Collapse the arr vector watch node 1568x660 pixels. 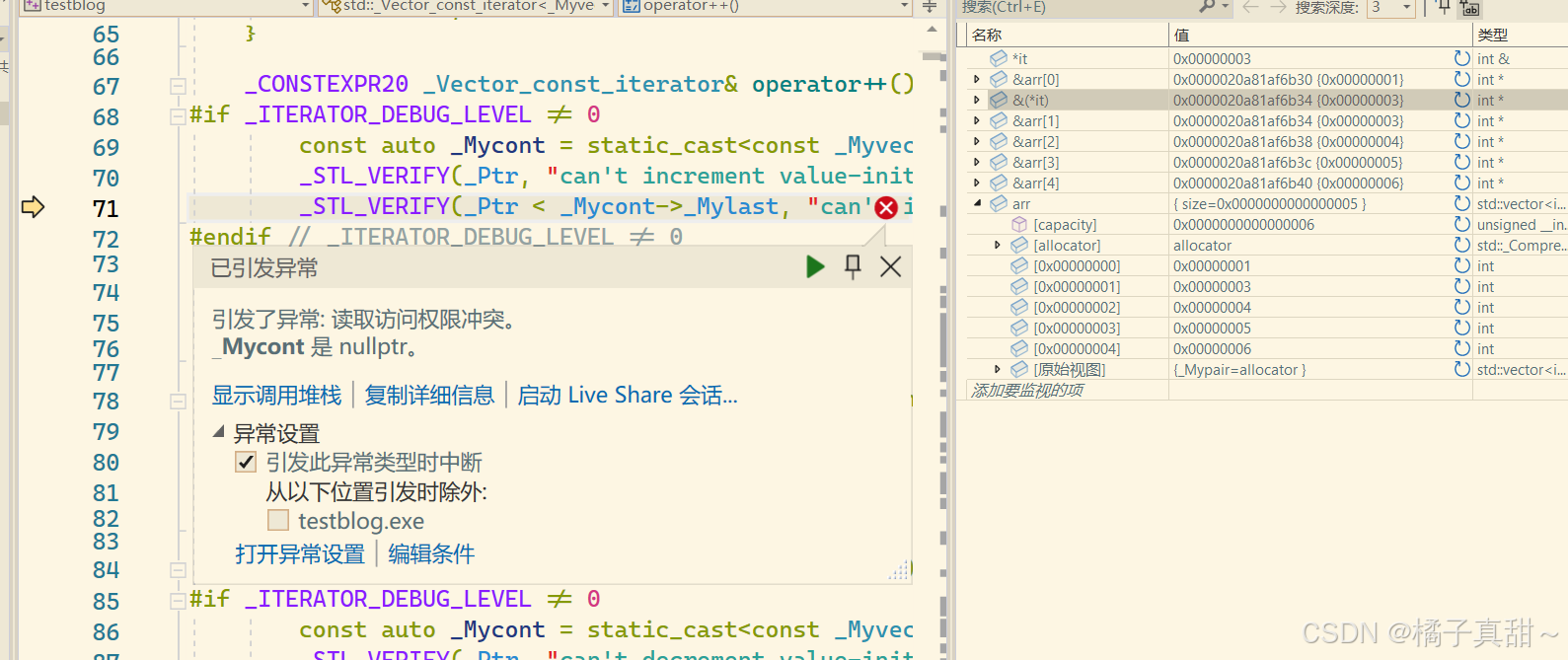(x=977, y=203)
